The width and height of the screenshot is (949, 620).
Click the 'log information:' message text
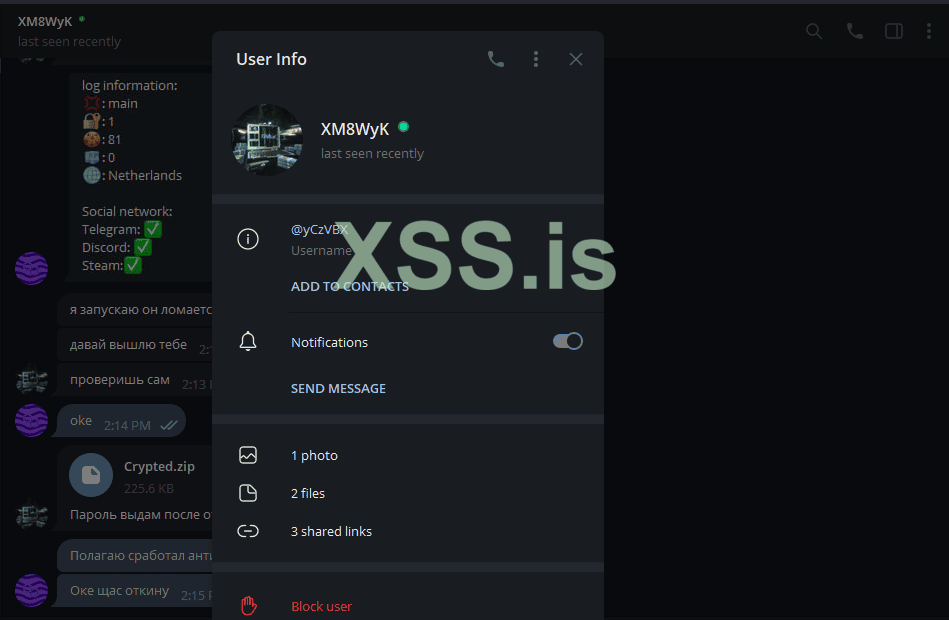click(x=130, y=85)
